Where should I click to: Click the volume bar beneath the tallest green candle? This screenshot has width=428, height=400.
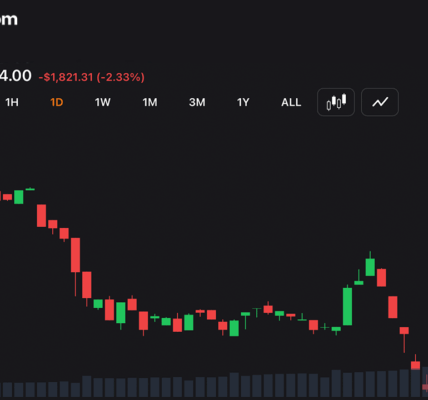[x=347, y=385]
